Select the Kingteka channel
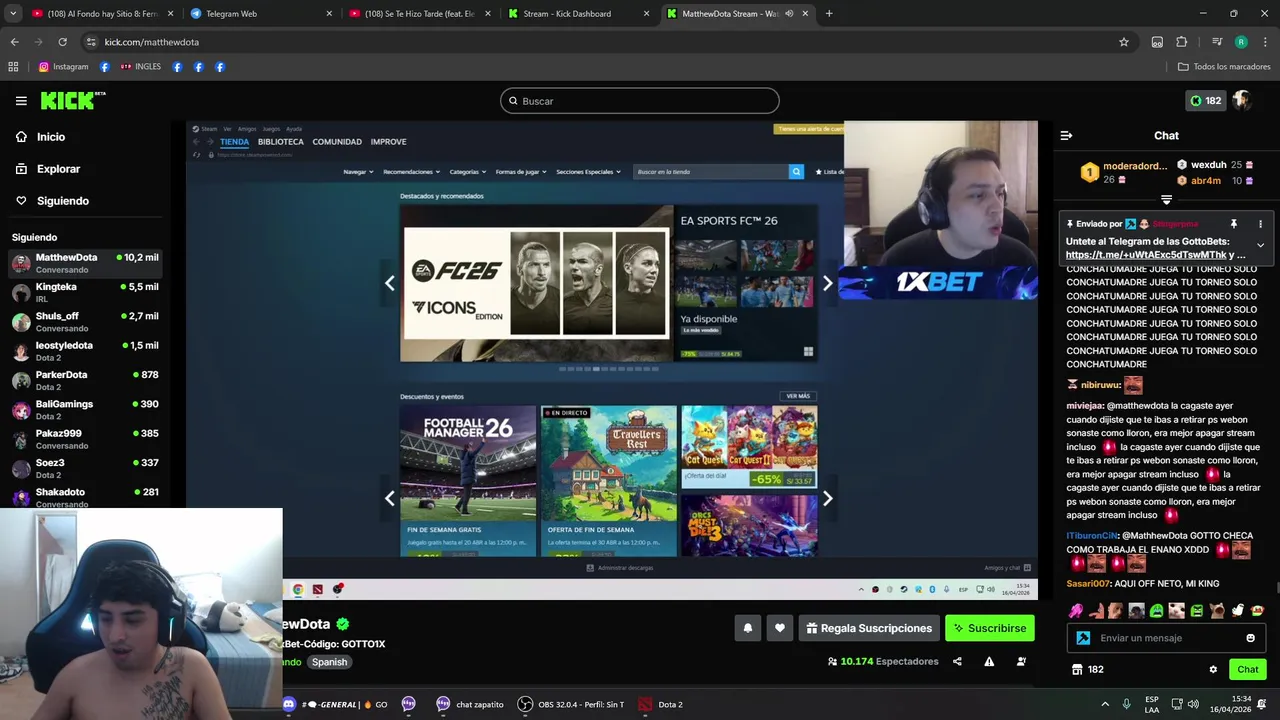Viewport: 1280px width, 720px height. 85,292
